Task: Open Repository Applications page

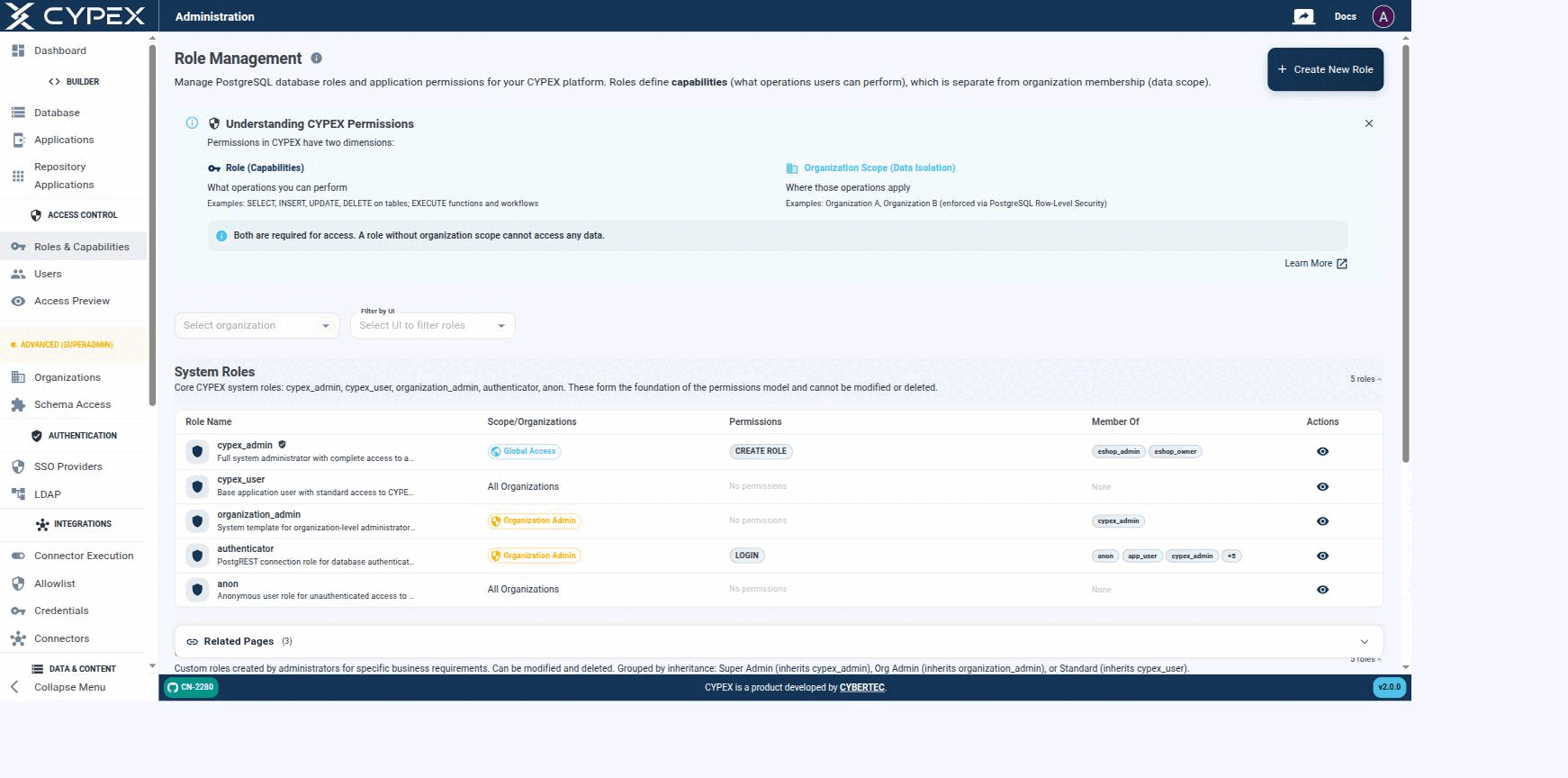Action: 73,176
